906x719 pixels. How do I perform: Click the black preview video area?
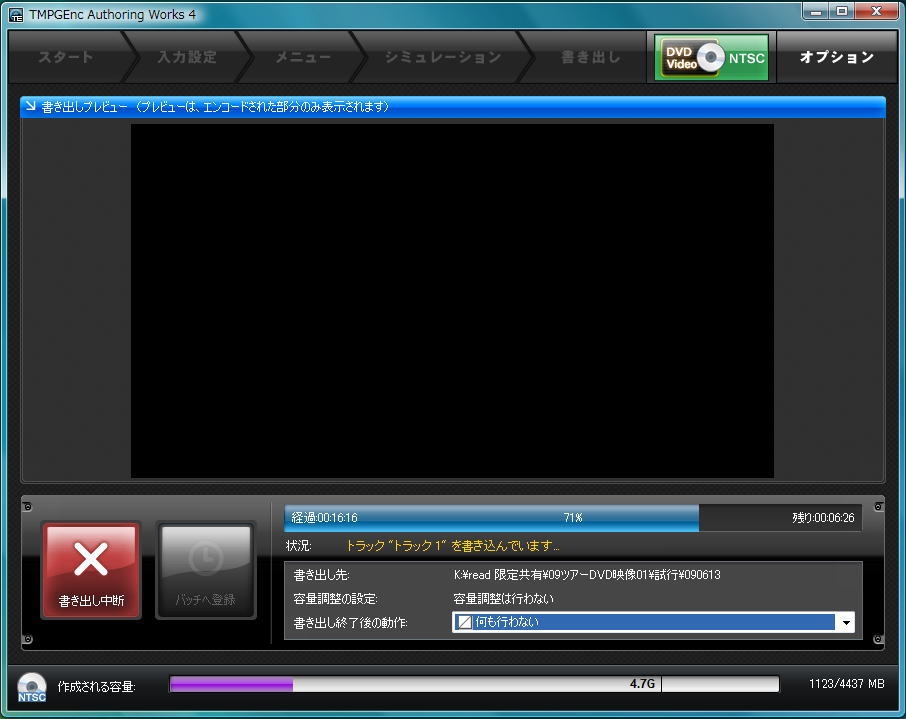click(x=452, y=301)
